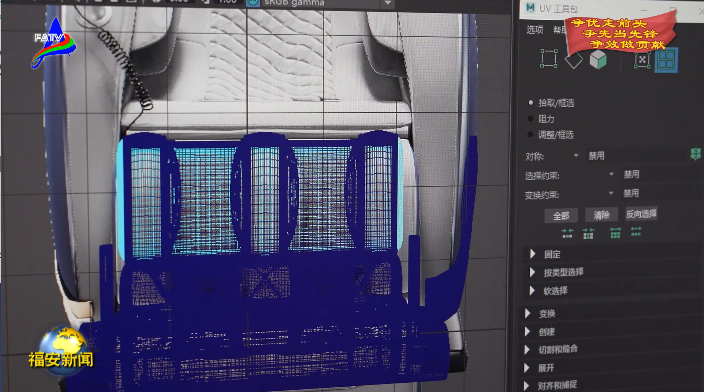Select the vertex selection mode icon
704x392 pixels.
click(x=548, y=59)
